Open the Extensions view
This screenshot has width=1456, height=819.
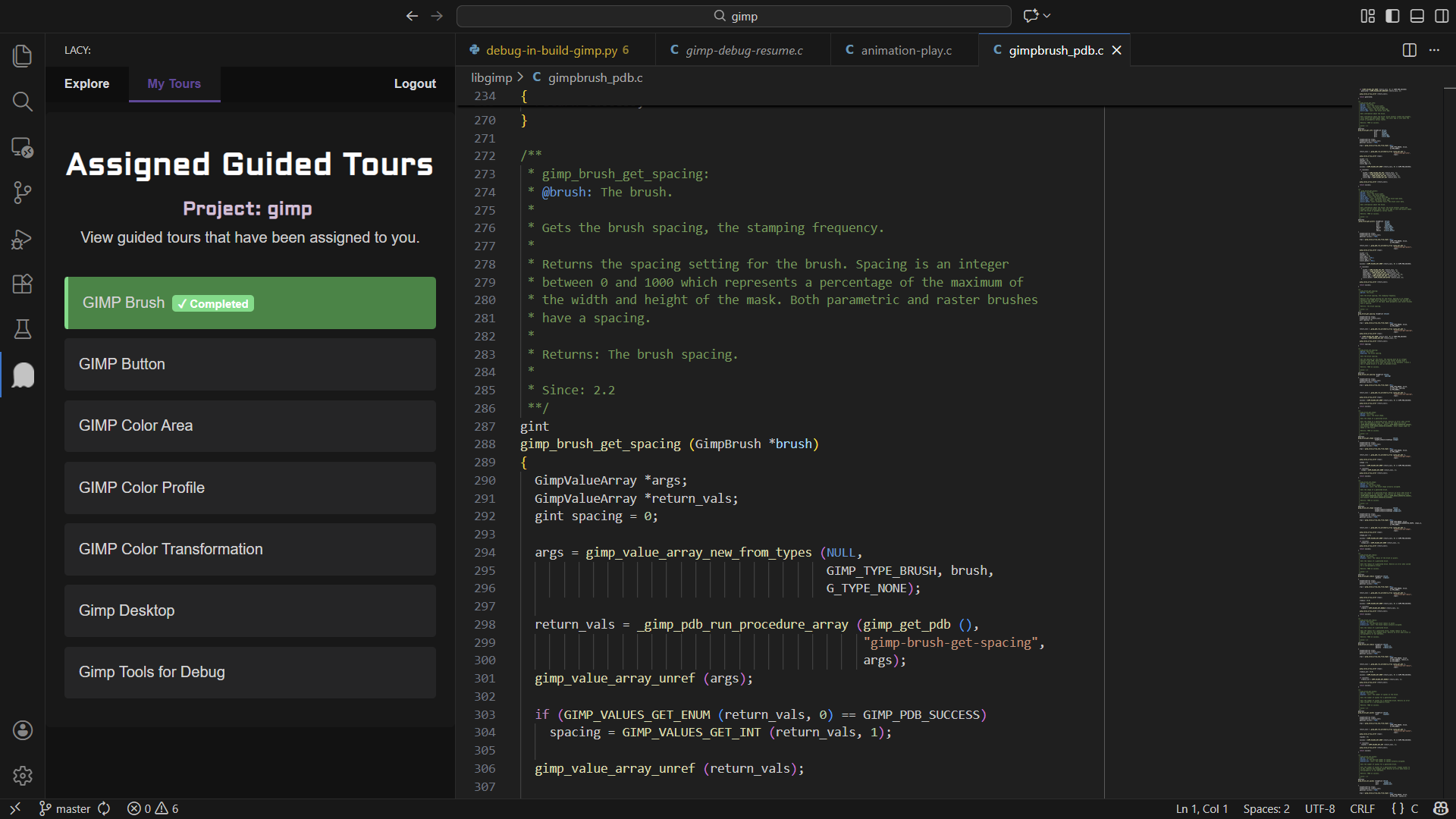pyautogui.click(x=23, y=284)
